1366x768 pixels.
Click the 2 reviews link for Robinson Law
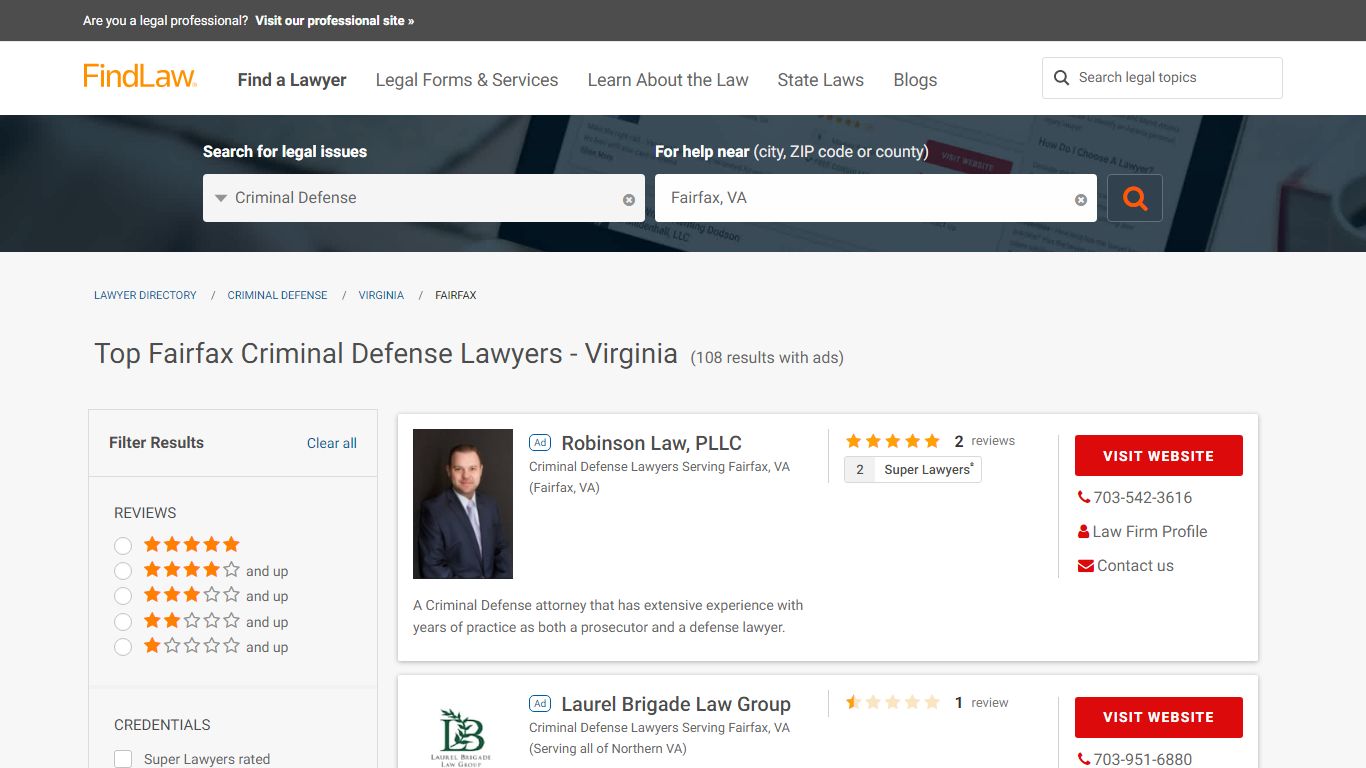click(x=985, y=441)
